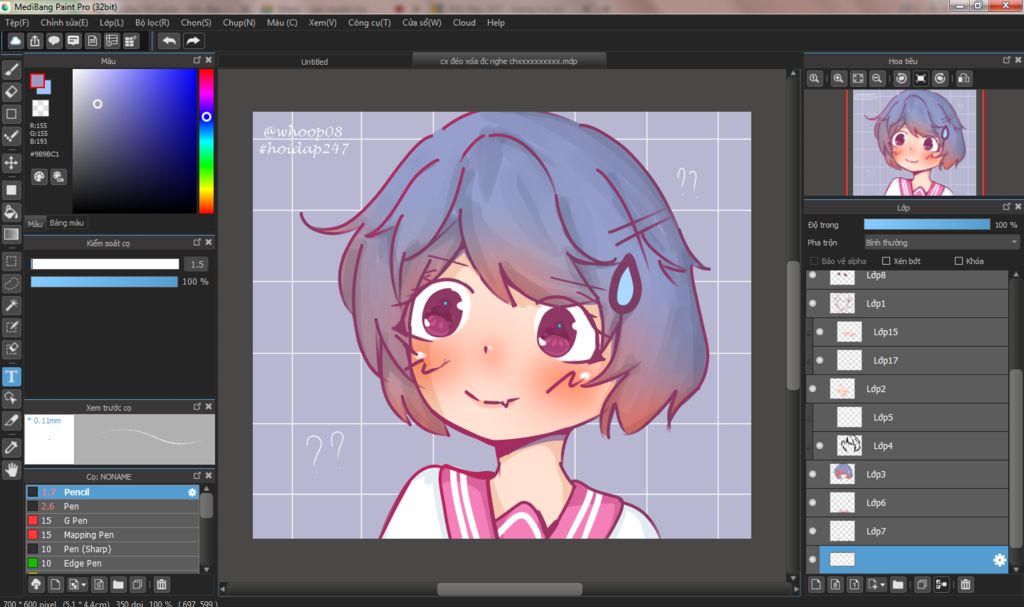Delete brush using the brush panel trash icon

pos(161,584)
